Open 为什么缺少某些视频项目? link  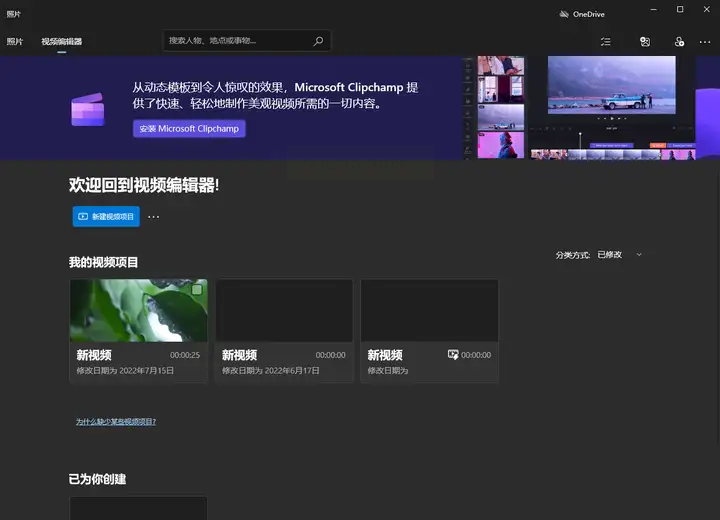(116, 422)
